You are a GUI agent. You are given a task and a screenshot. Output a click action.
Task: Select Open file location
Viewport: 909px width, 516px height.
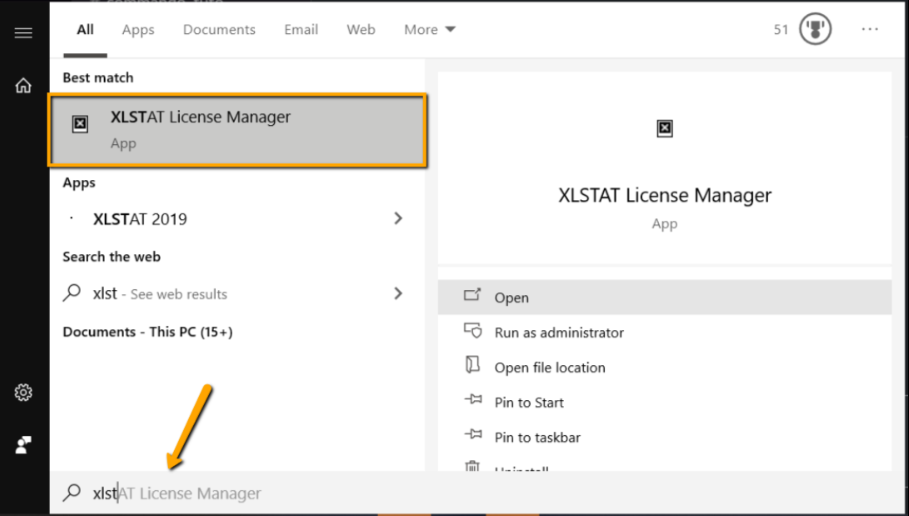coord(549,368)
